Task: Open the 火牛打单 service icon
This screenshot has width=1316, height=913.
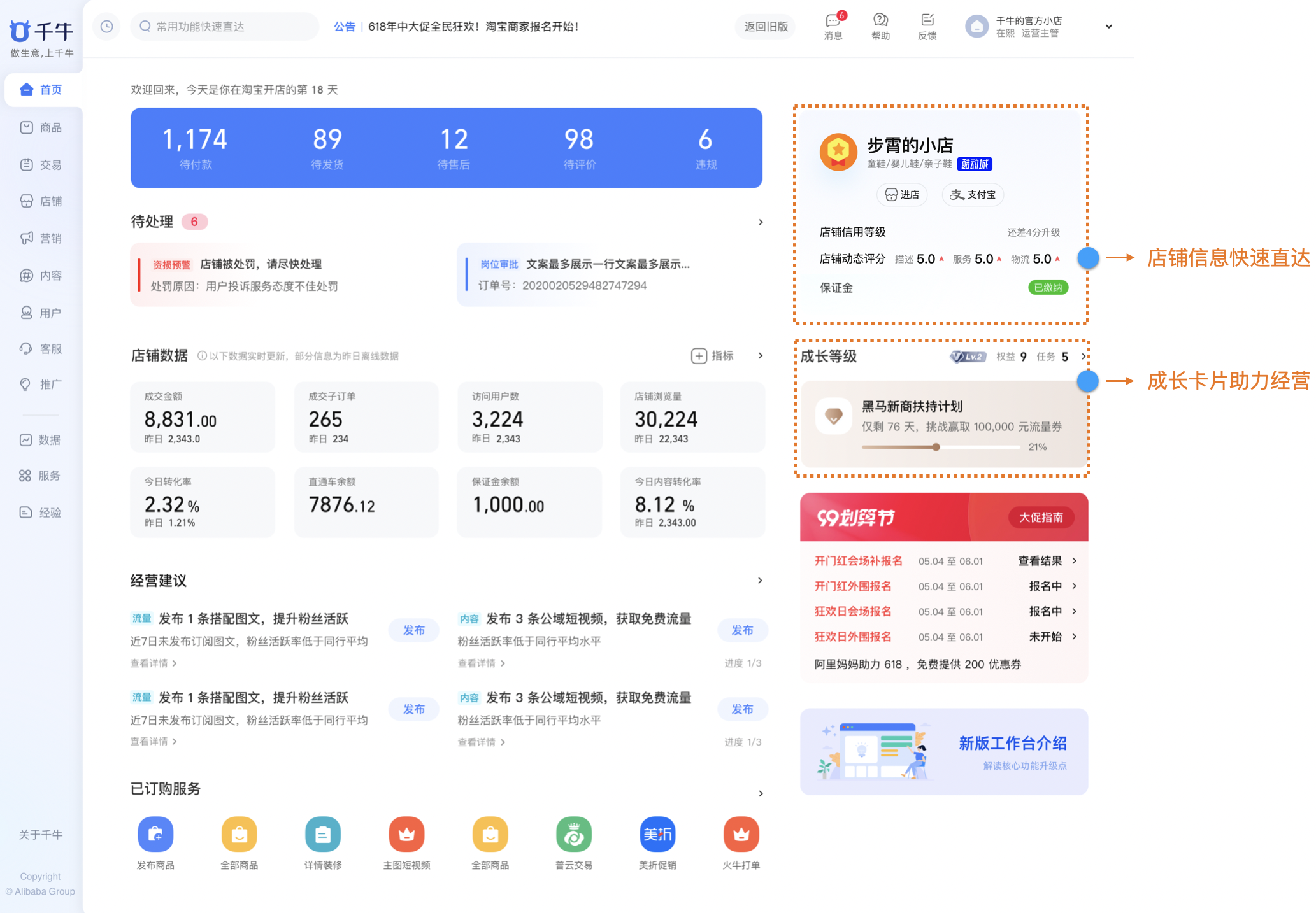Action: (x=741, y=834)
